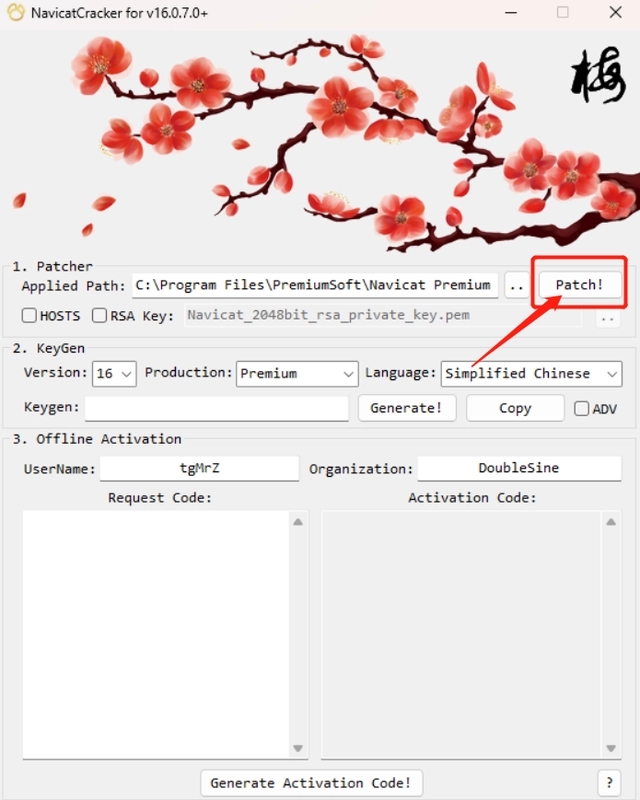Focus the Keygen text field
The height and width of the screenshot is (800, 640).
[216, 408]
